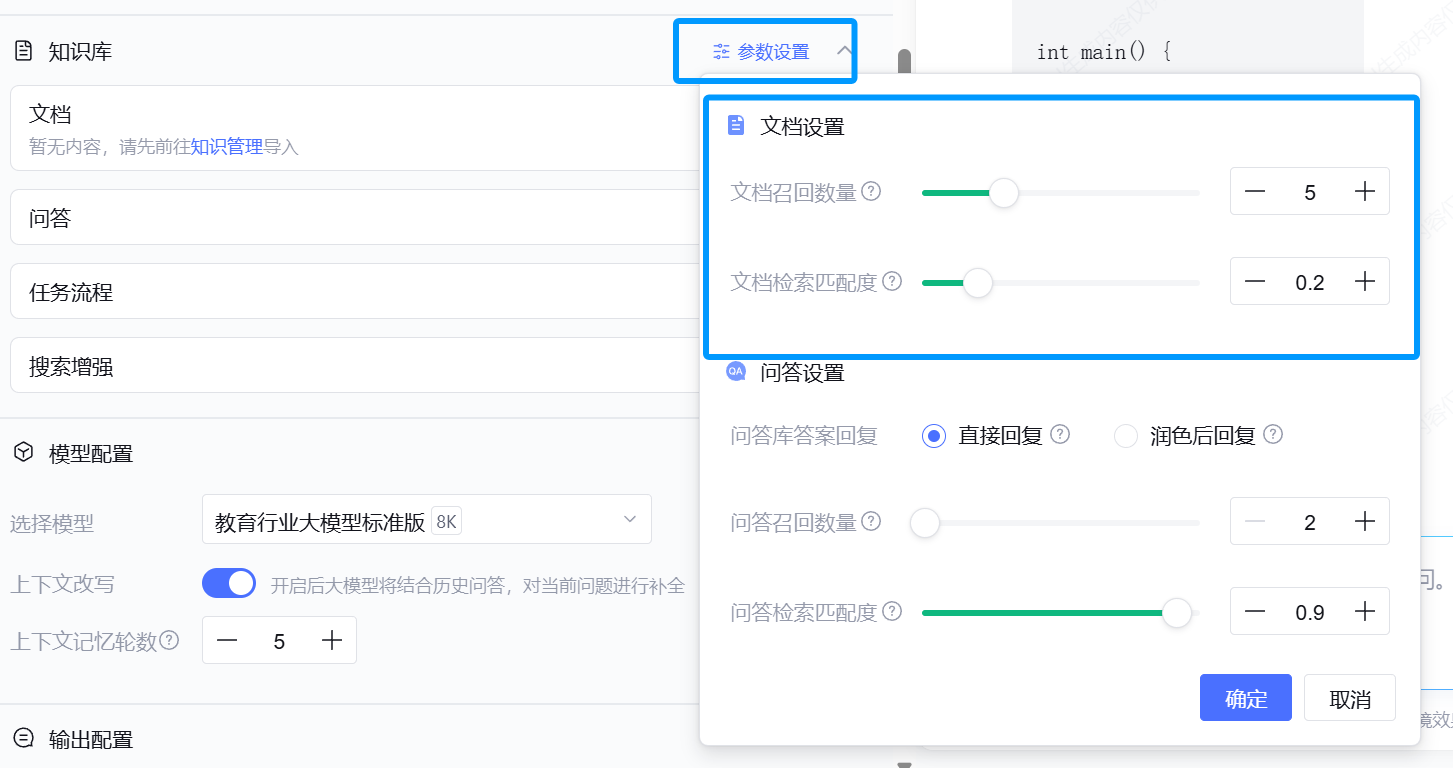Open the 参数设置 parameter settings link
Viewport: 1453px width, 768px height.
[773, 52]
